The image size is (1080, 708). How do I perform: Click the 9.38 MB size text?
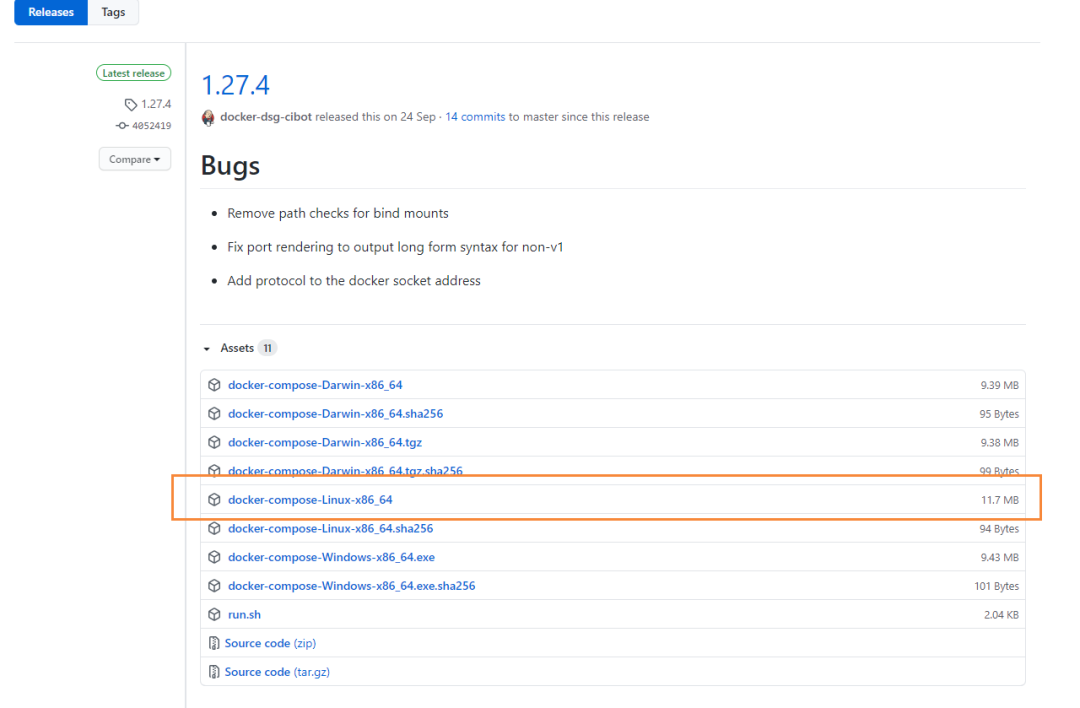point(999,443)
